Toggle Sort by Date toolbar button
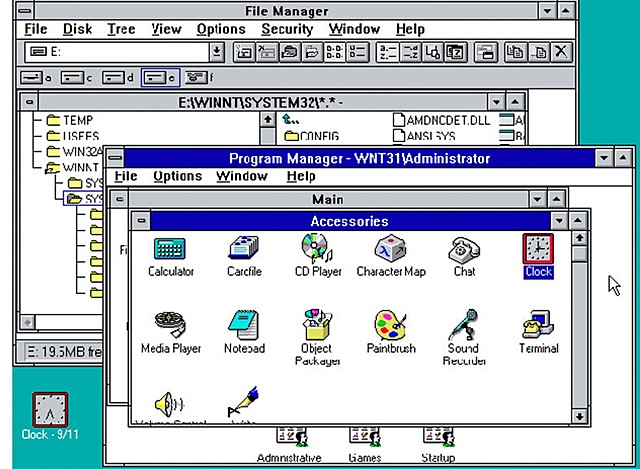The height and width of the screenshot is (469, 640). tap(456, 52)
